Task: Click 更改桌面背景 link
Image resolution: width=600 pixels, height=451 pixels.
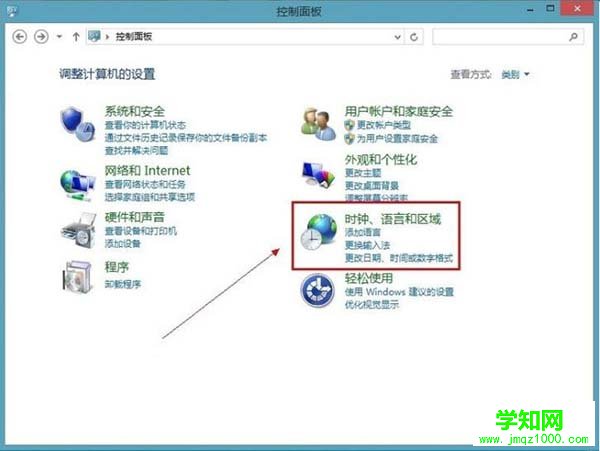Action: click(x=372, y=186)
